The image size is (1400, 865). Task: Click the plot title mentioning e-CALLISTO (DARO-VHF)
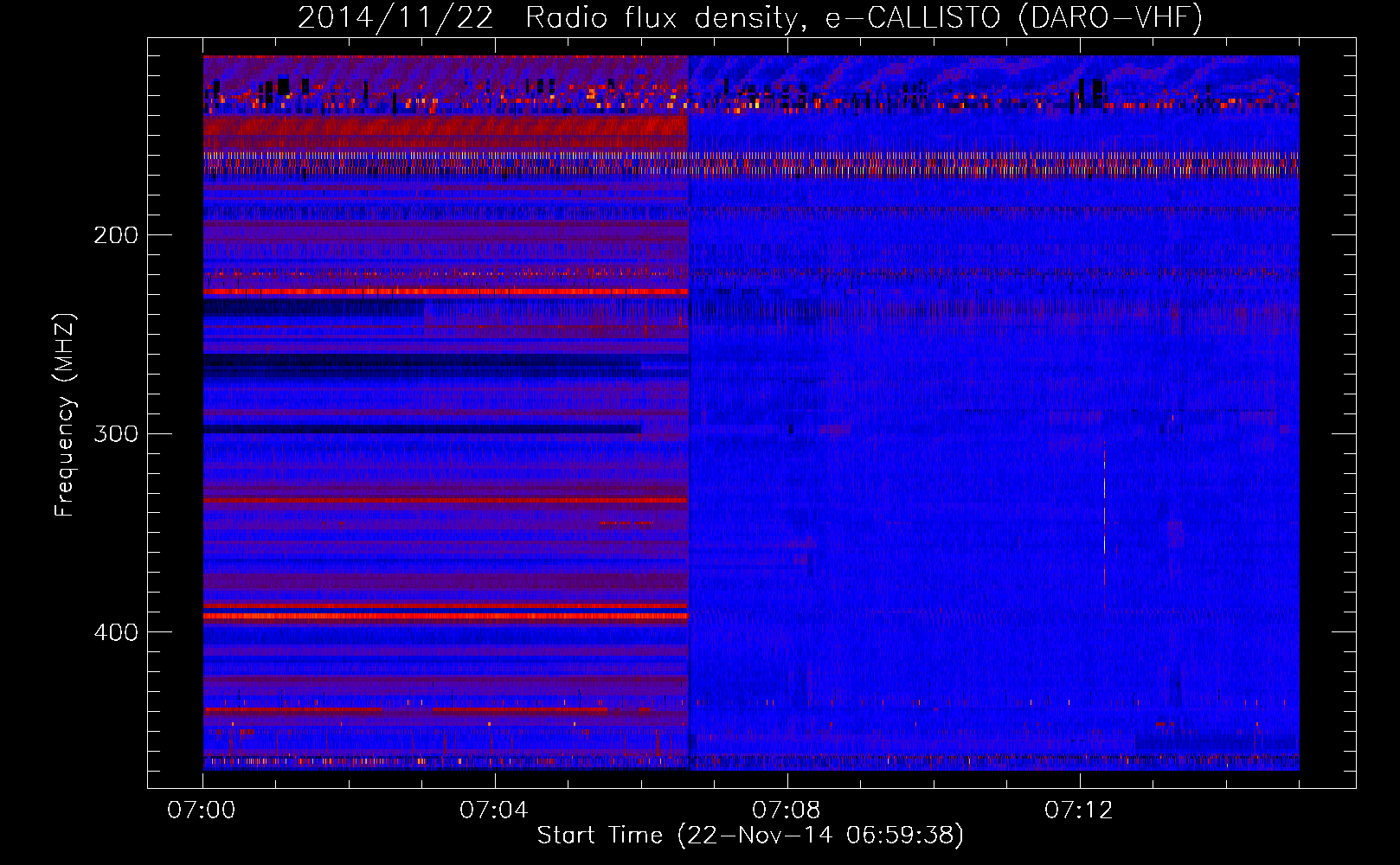[x=750, y=17]
